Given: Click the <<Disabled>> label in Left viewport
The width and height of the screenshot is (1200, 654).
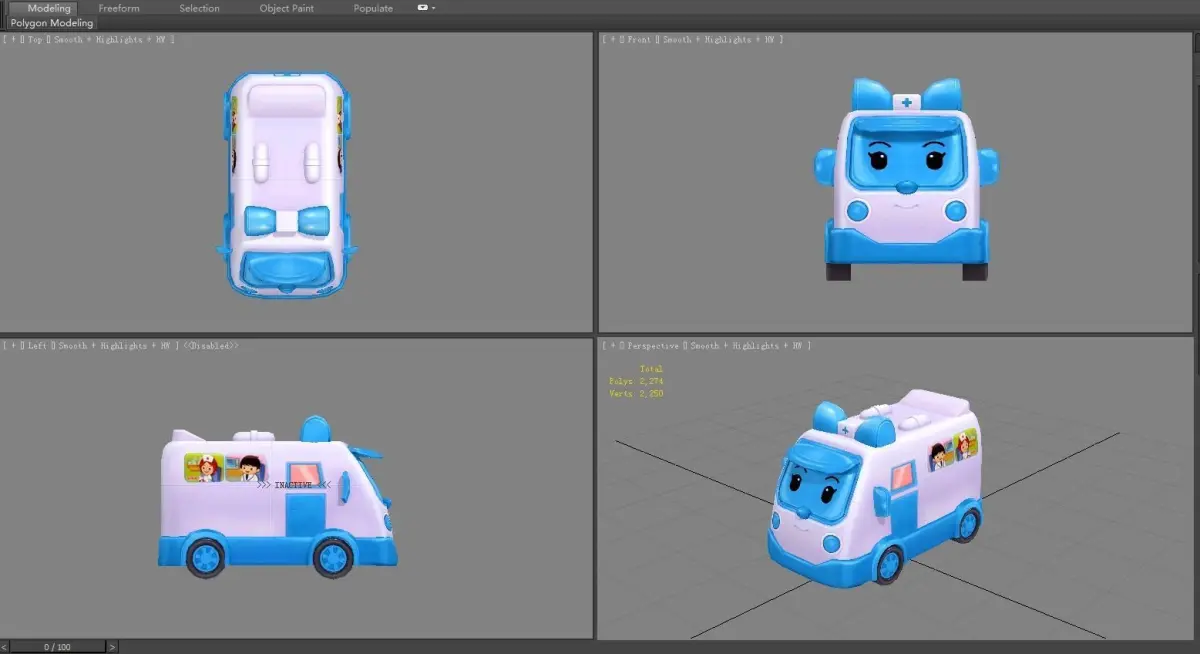Looking at the screenshot, I should tap(211, 346).
